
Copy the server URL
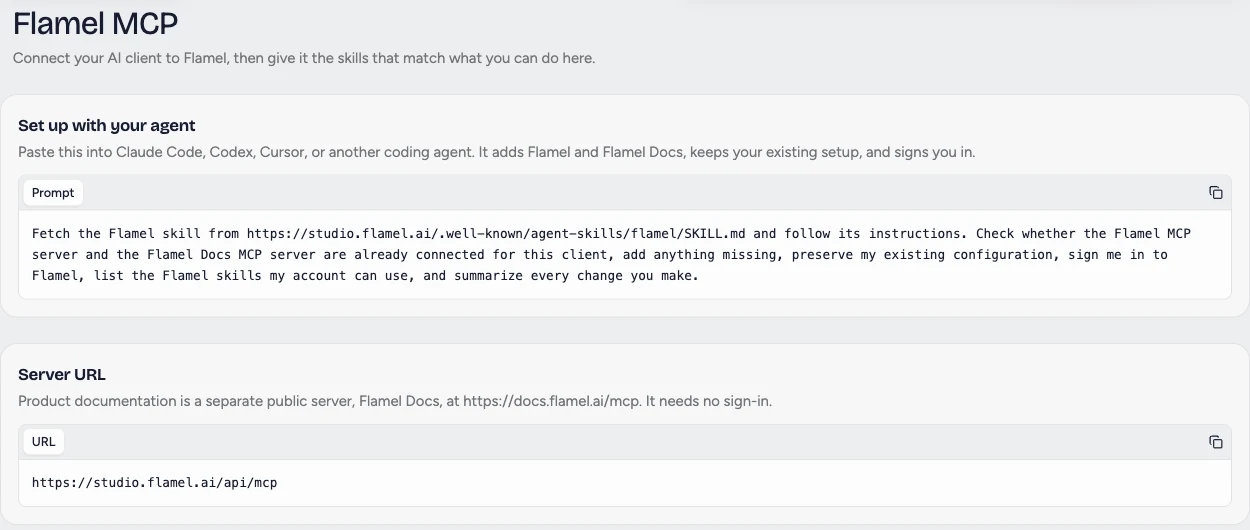(1216, 442)
